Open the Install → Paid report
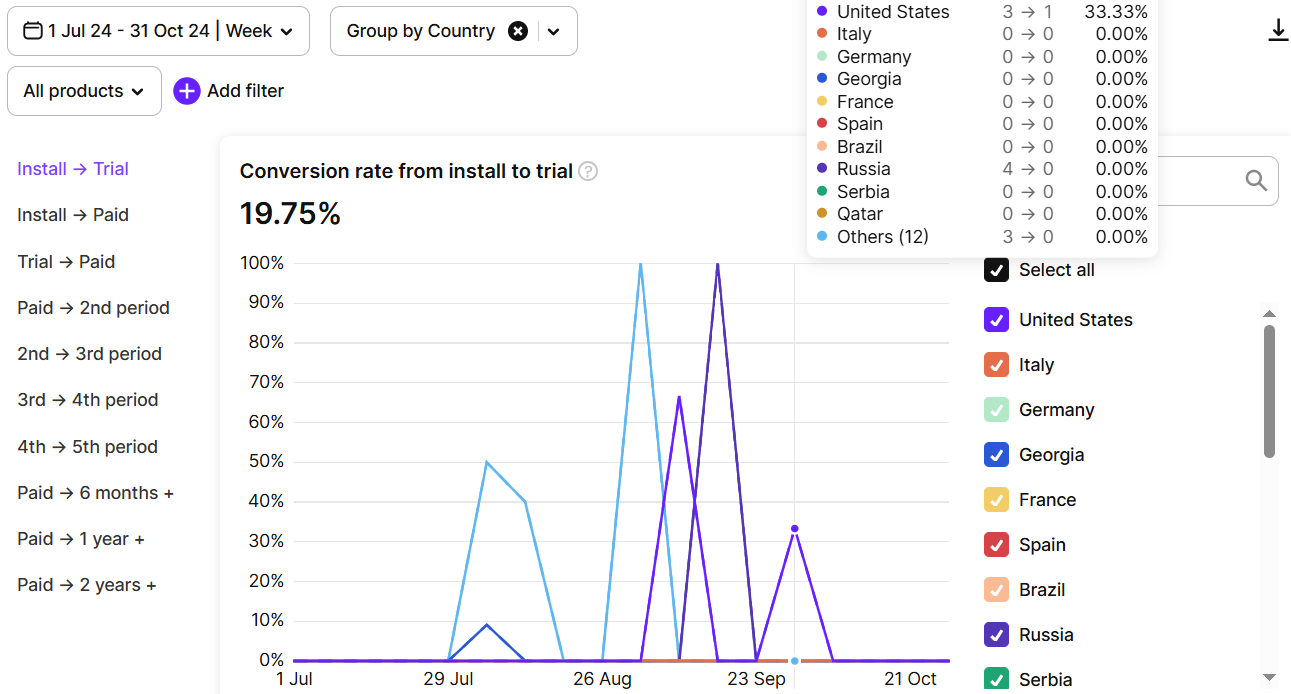 [72, 215]
